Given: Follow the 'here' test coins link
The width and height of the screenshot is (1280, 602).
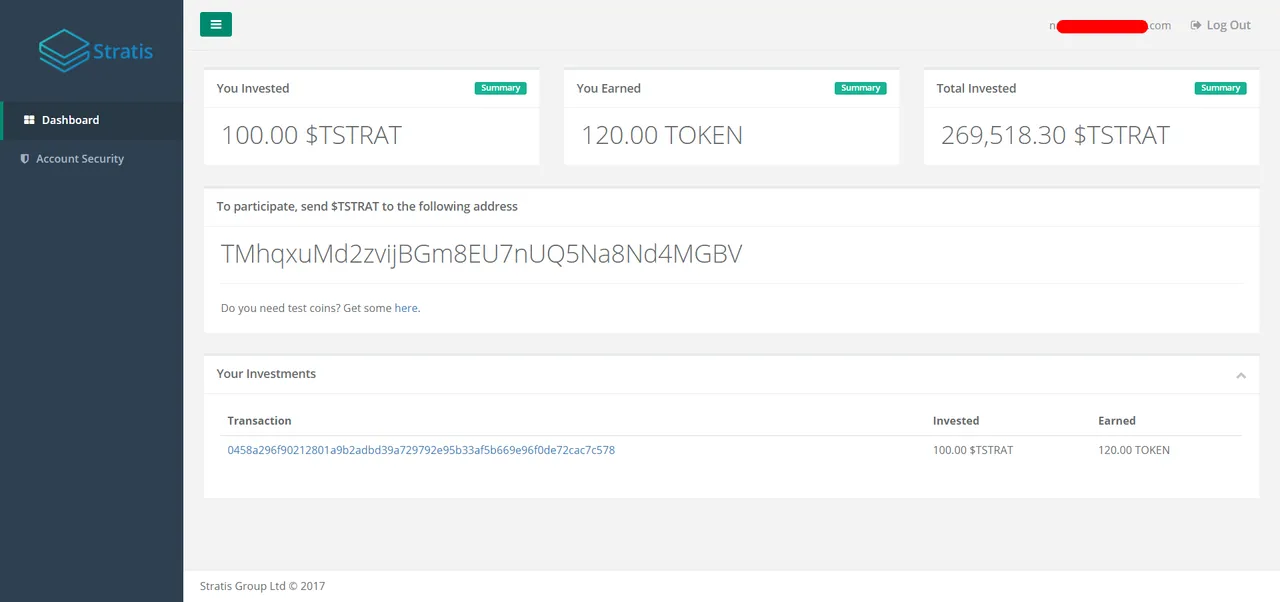Looking at the screenshot, I should pyautogui.click(x=406, y=308).
